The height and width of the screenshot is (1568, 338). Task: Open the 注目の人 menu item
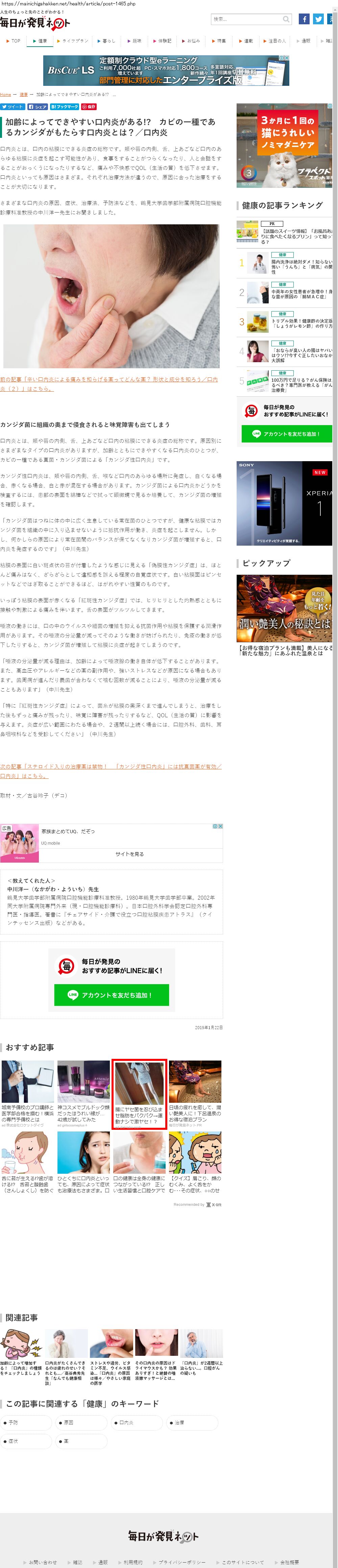275,41
